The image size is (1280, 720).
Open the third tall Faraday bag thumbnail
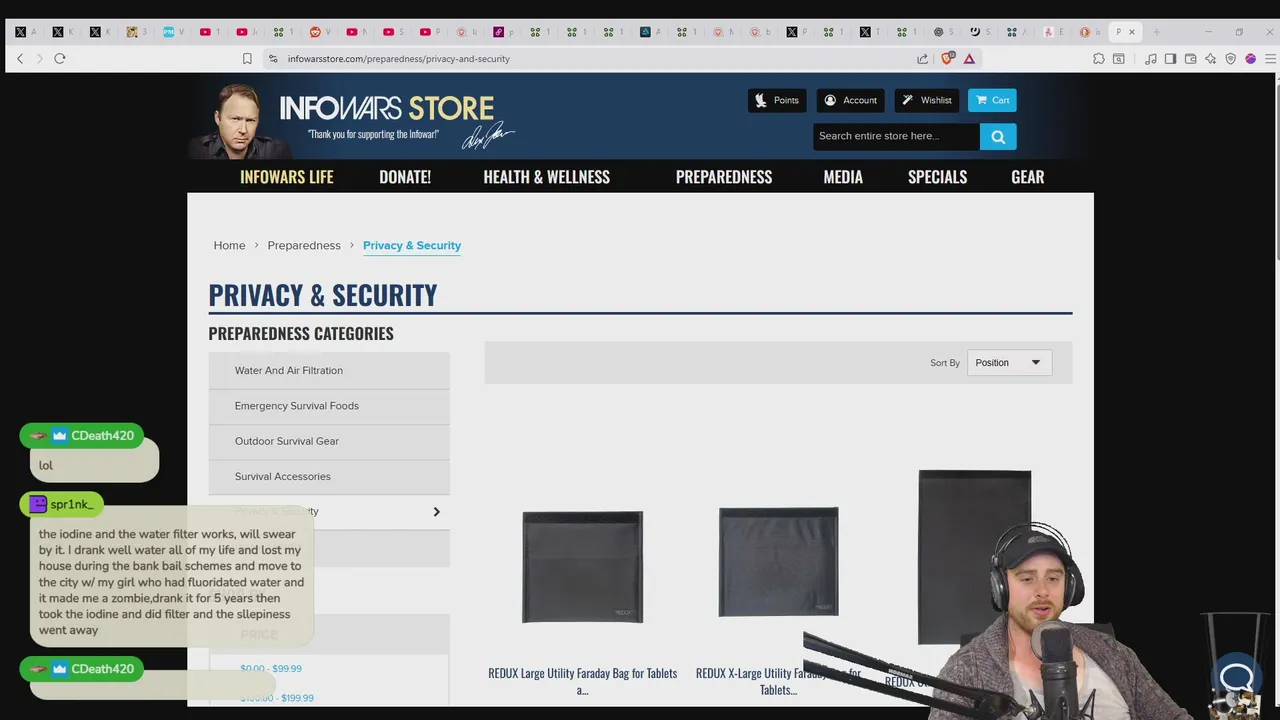974,557
